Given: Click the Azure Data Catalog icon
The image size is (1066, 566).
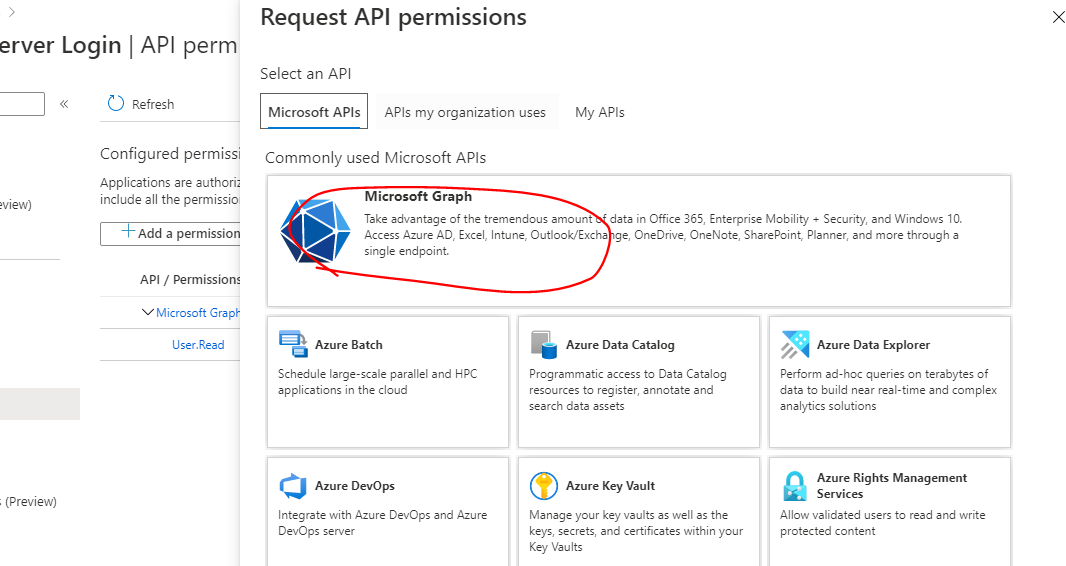Looking at the screenshot, I should (544, 344).
